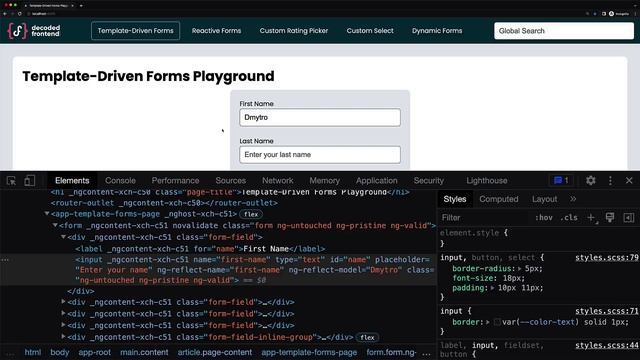640x360 pixels.
Task: Show more Styles pane tabs chevron
Action: (x=573, y=199)
